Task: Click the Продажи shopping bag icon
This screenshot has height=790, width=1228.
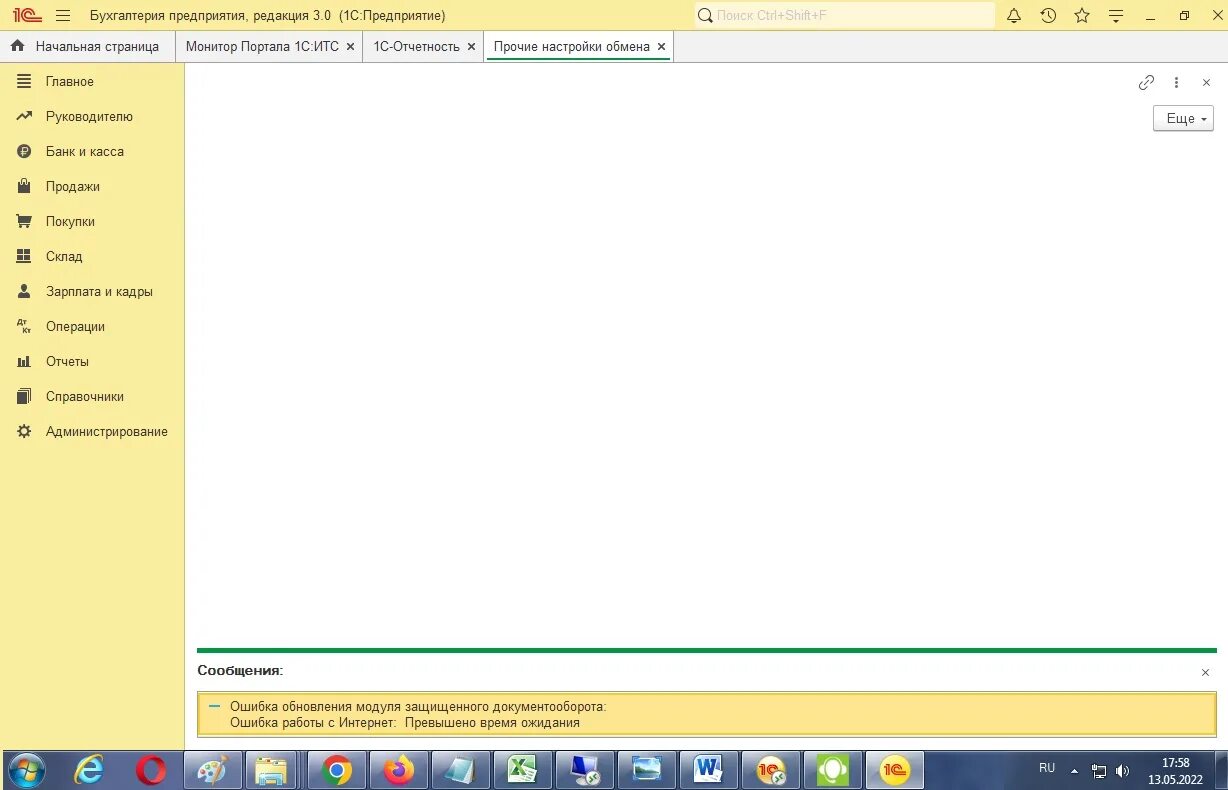Action: click(x=24, y=186)
